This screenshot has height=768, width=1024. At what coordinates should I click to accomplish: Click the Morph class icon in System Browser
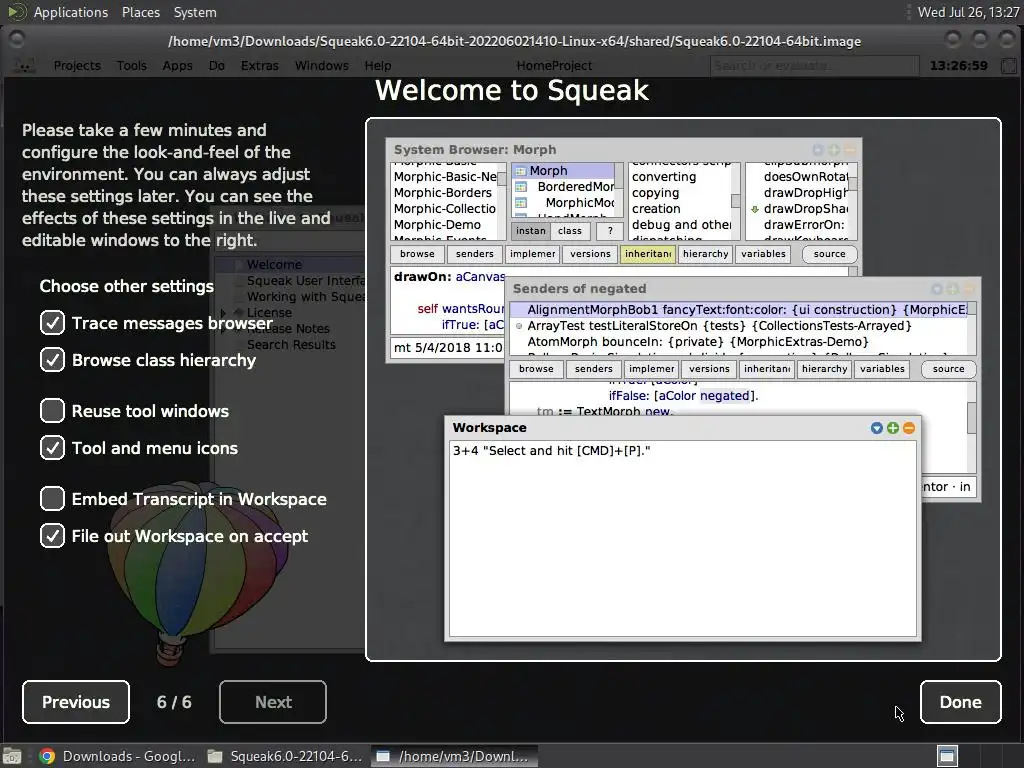(520, 171)
